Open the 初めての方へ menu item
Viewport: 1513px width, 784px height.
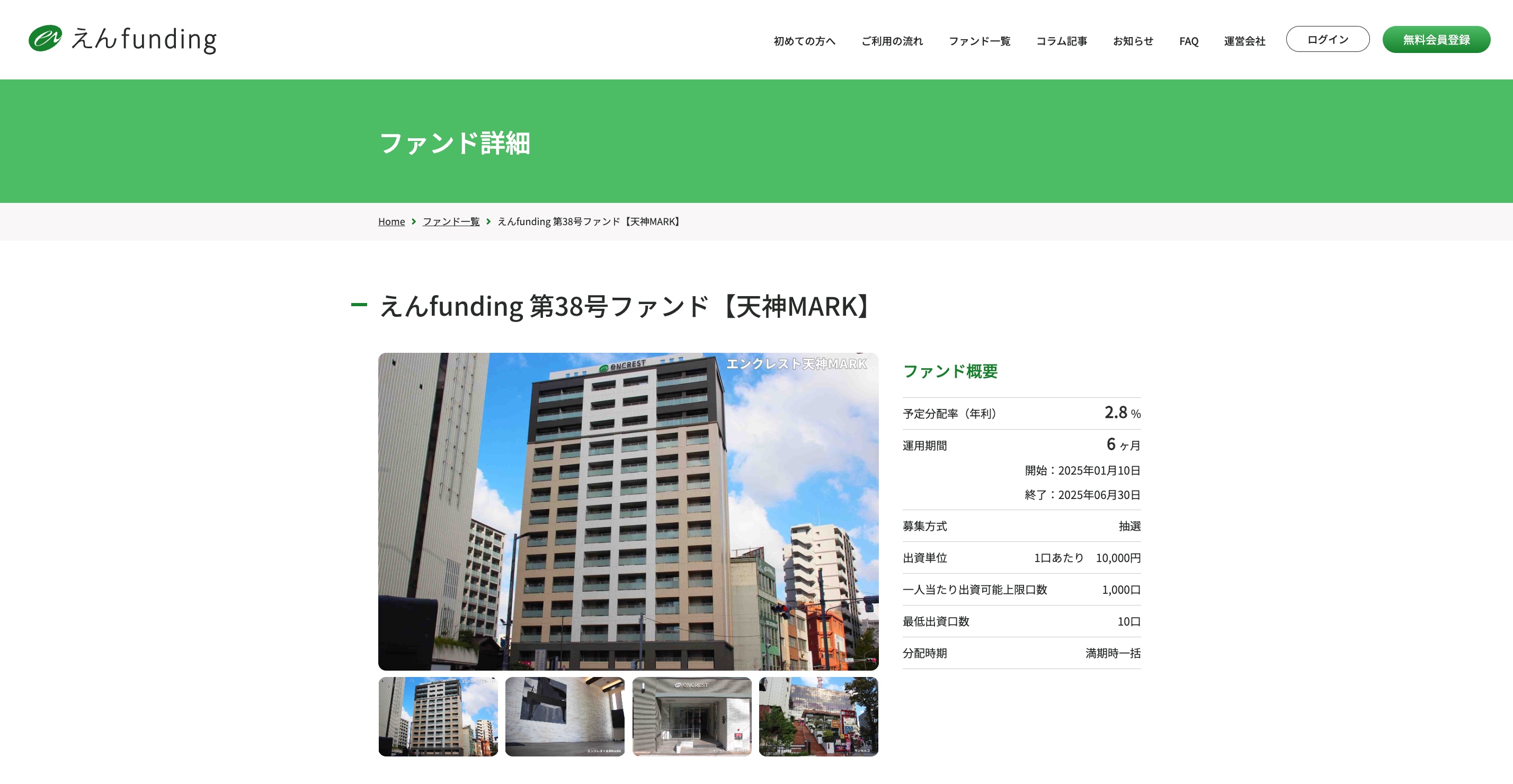(804, 41)
